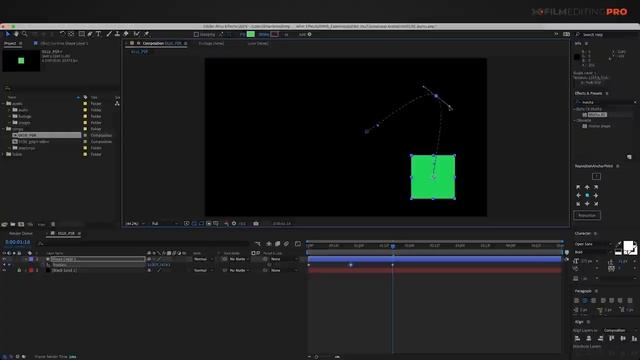Open Shape Layer 1 blend mode dropdown
The height and width of the screenshot is (360, 640).
[203, 259]
